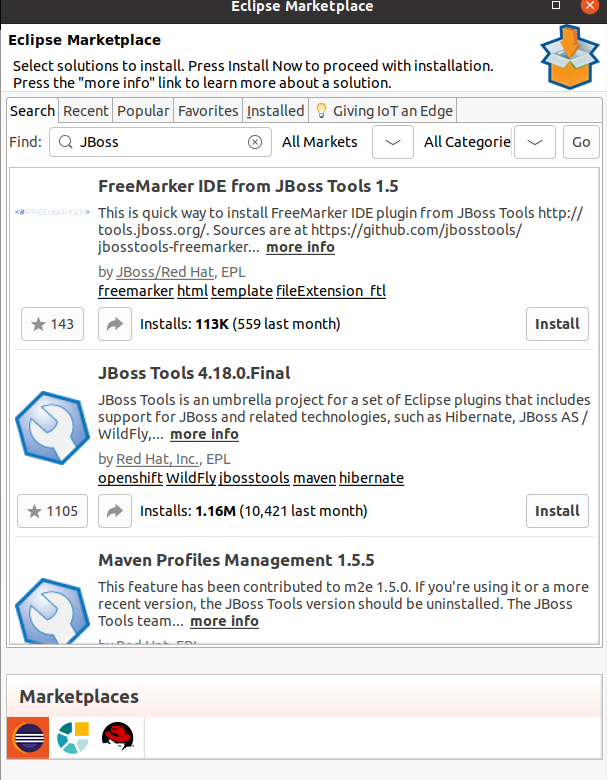Select the Red Hat marketplace icon
The height and width of the screenshot is (780, 607).
119,738
